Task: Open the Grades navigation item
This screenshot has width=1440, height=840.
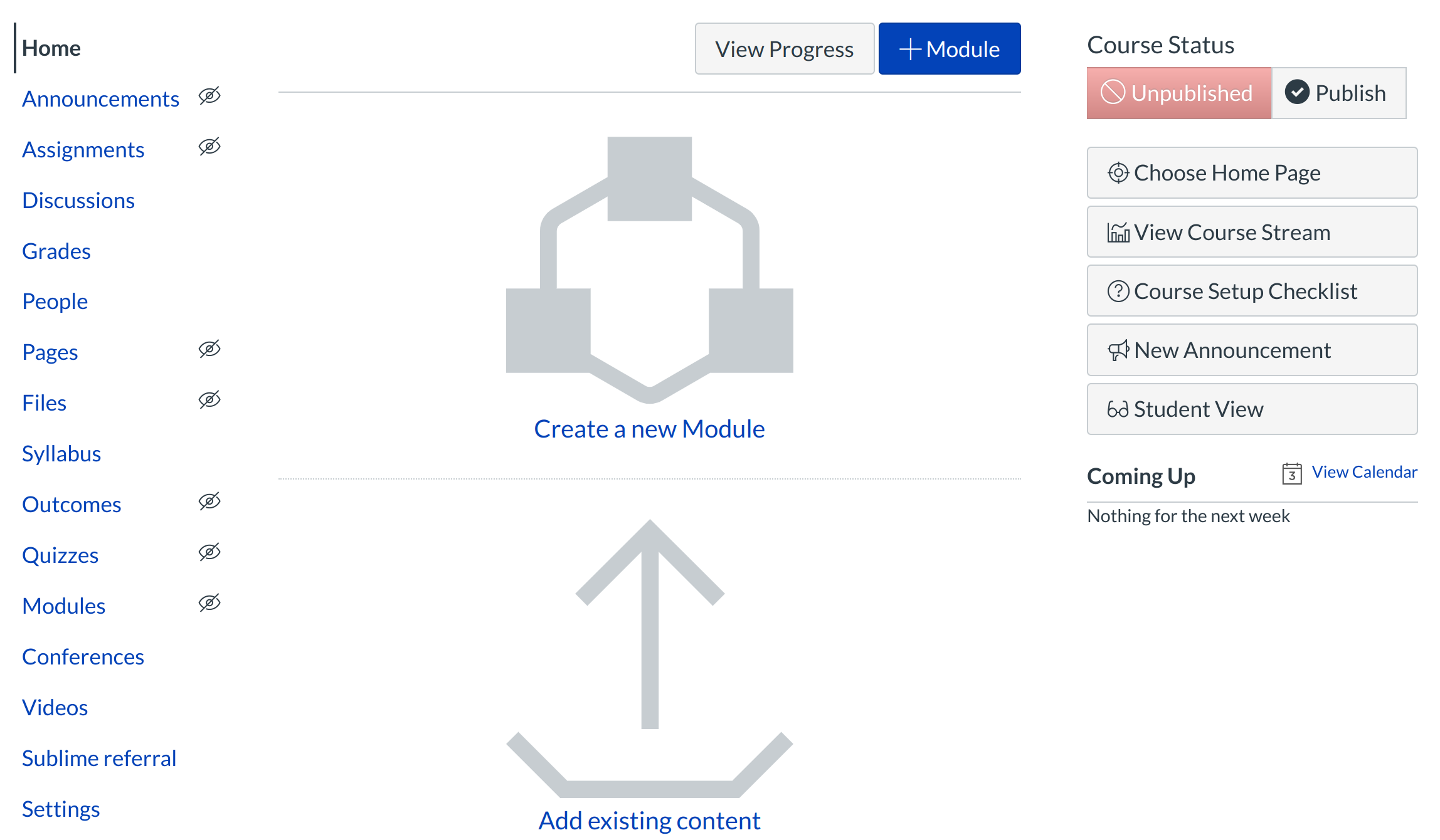Action: tap(56, 251)
